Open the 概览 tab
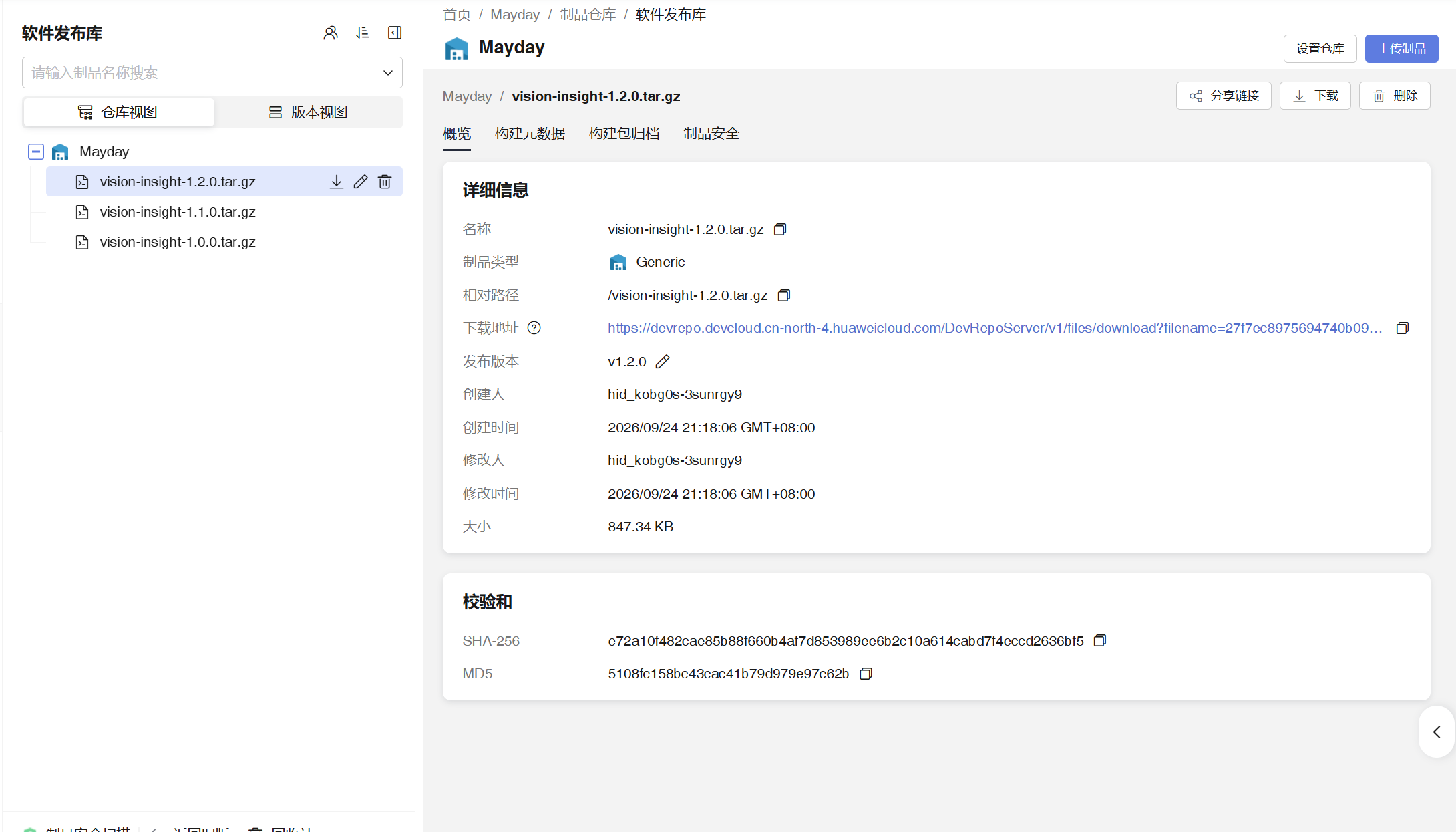1456x832 pixels. pos(457,134)
